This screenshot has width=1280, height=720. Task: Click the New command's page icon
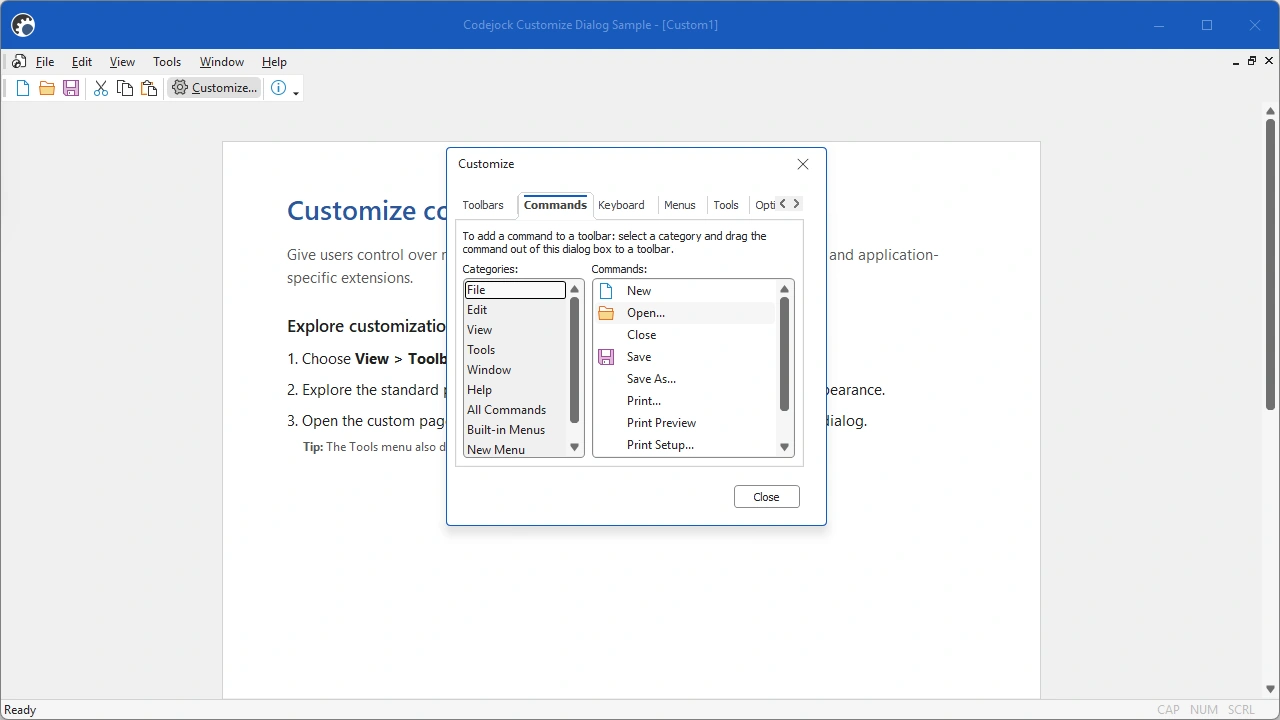[x=606, y=291]
